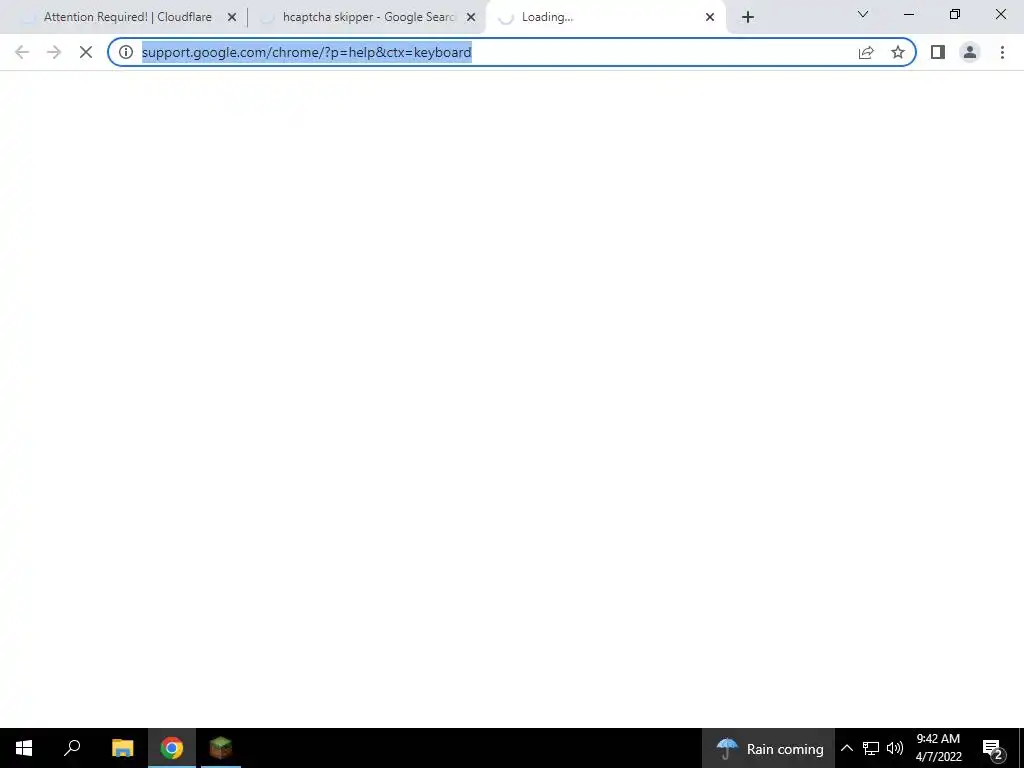Stop loading the page with the X button
Viewport: 1024px width, 768px height.
(x=86, y=52)
